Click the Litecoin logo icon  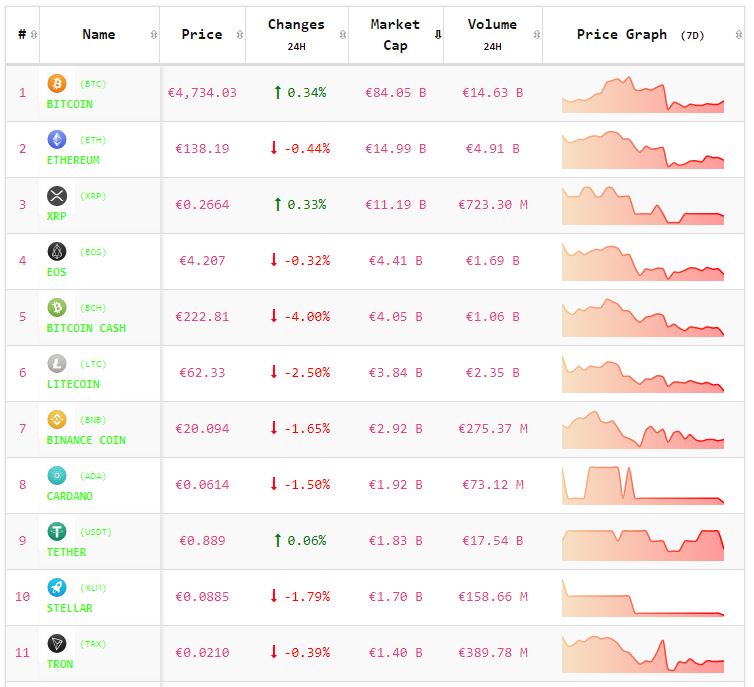click(x=57, y=364)
